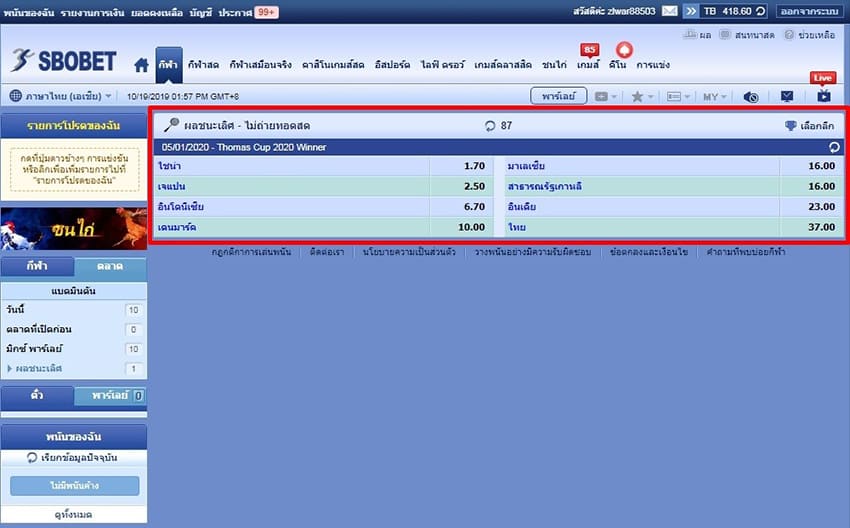This screenshot has width=850, height=528.
Task: Click the double arrow next to balance
Action: [691, 11]
